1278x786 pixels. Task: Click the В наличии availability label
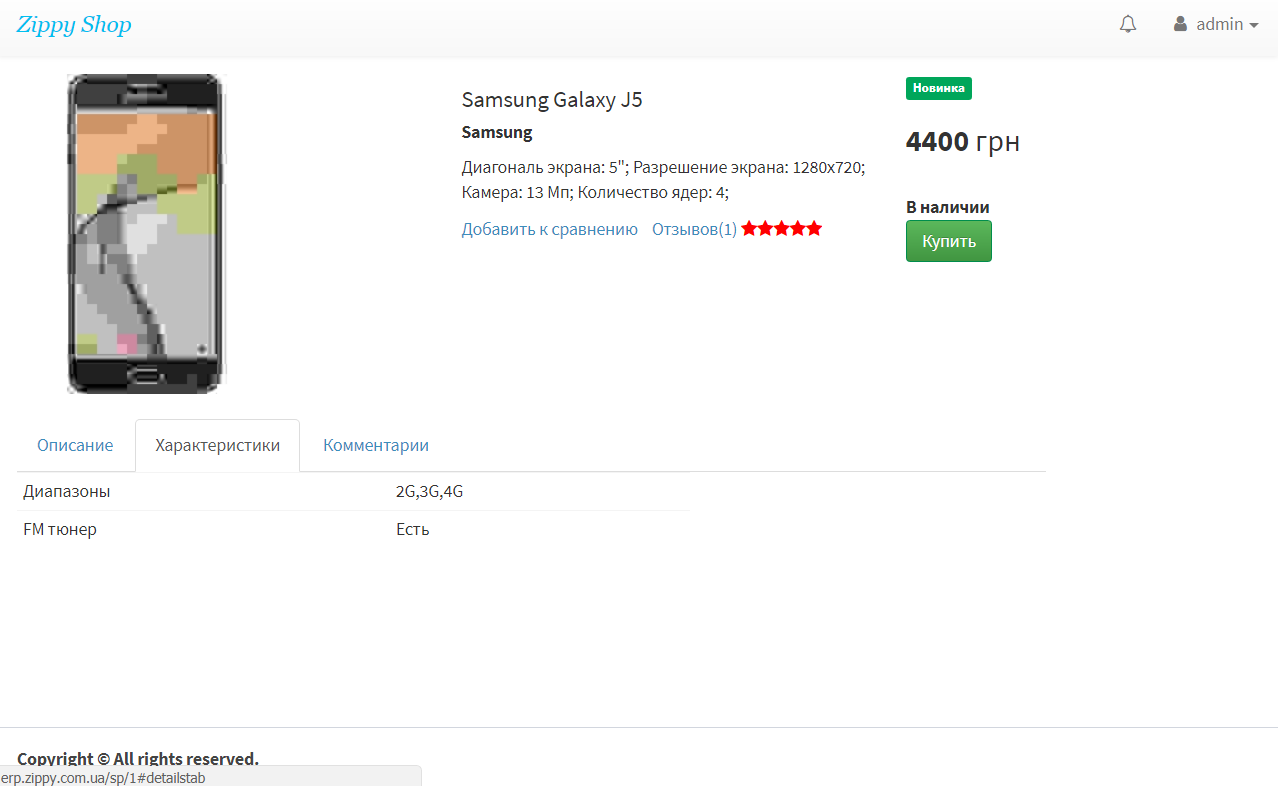pos(948,207)
